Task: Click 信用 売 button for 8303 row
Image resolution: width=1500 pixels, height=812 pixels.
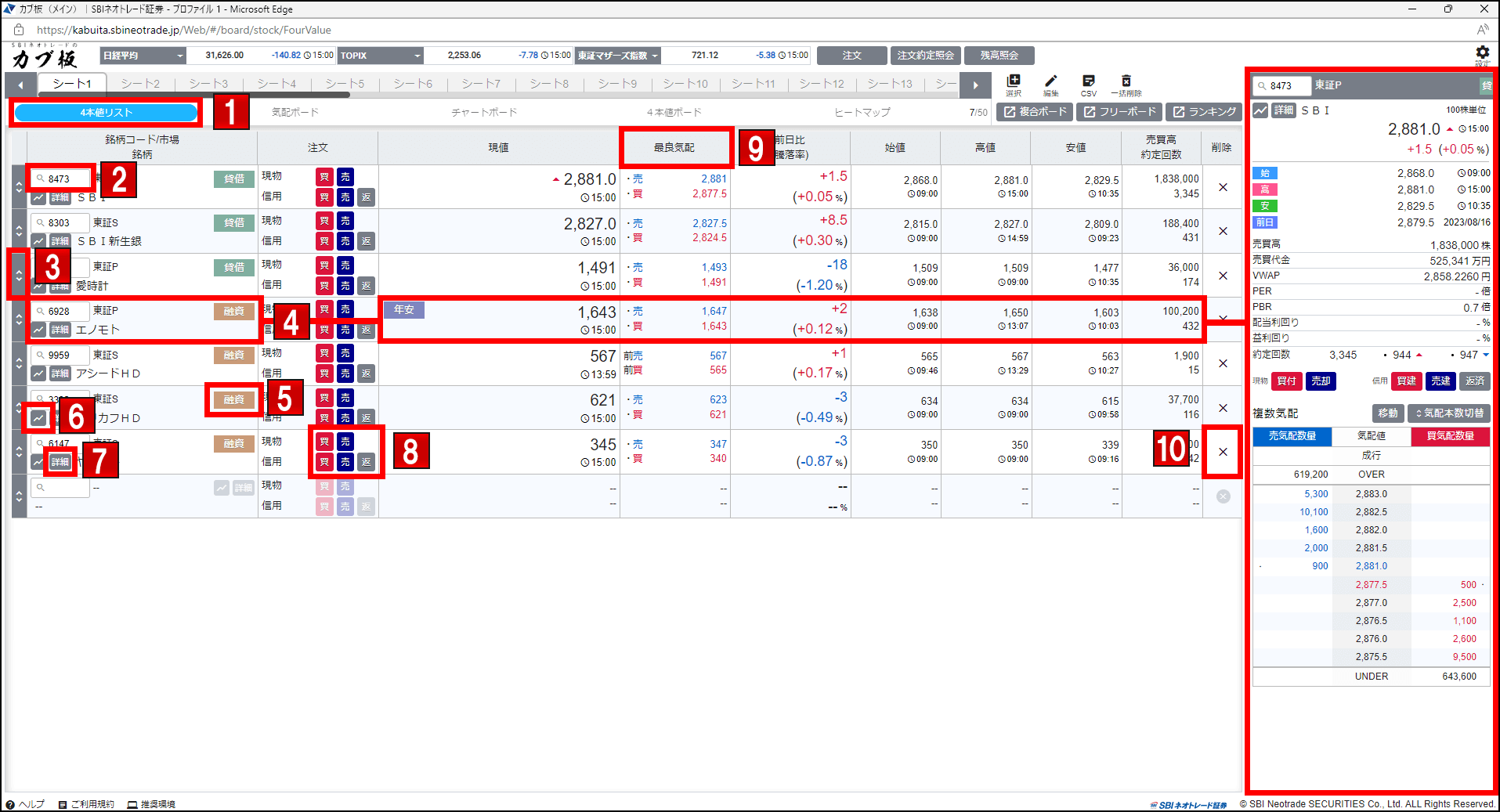Action: pos(345,241)
